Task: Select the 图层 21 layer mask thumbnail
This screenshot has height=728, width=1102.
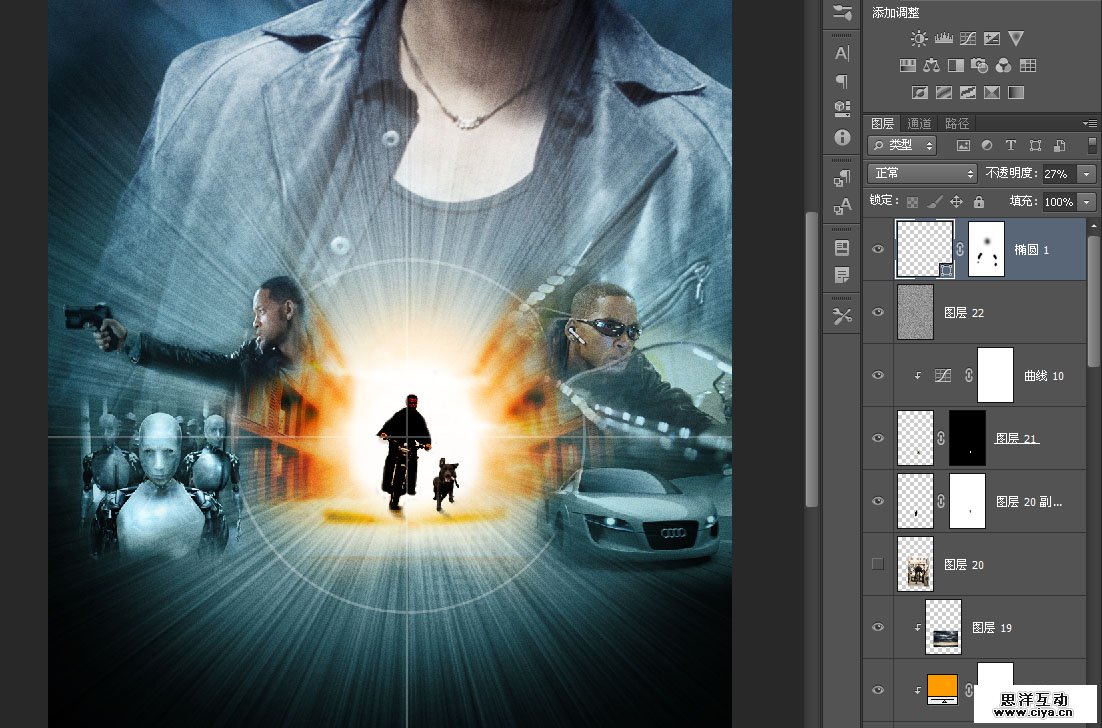Action: point(967,438)
